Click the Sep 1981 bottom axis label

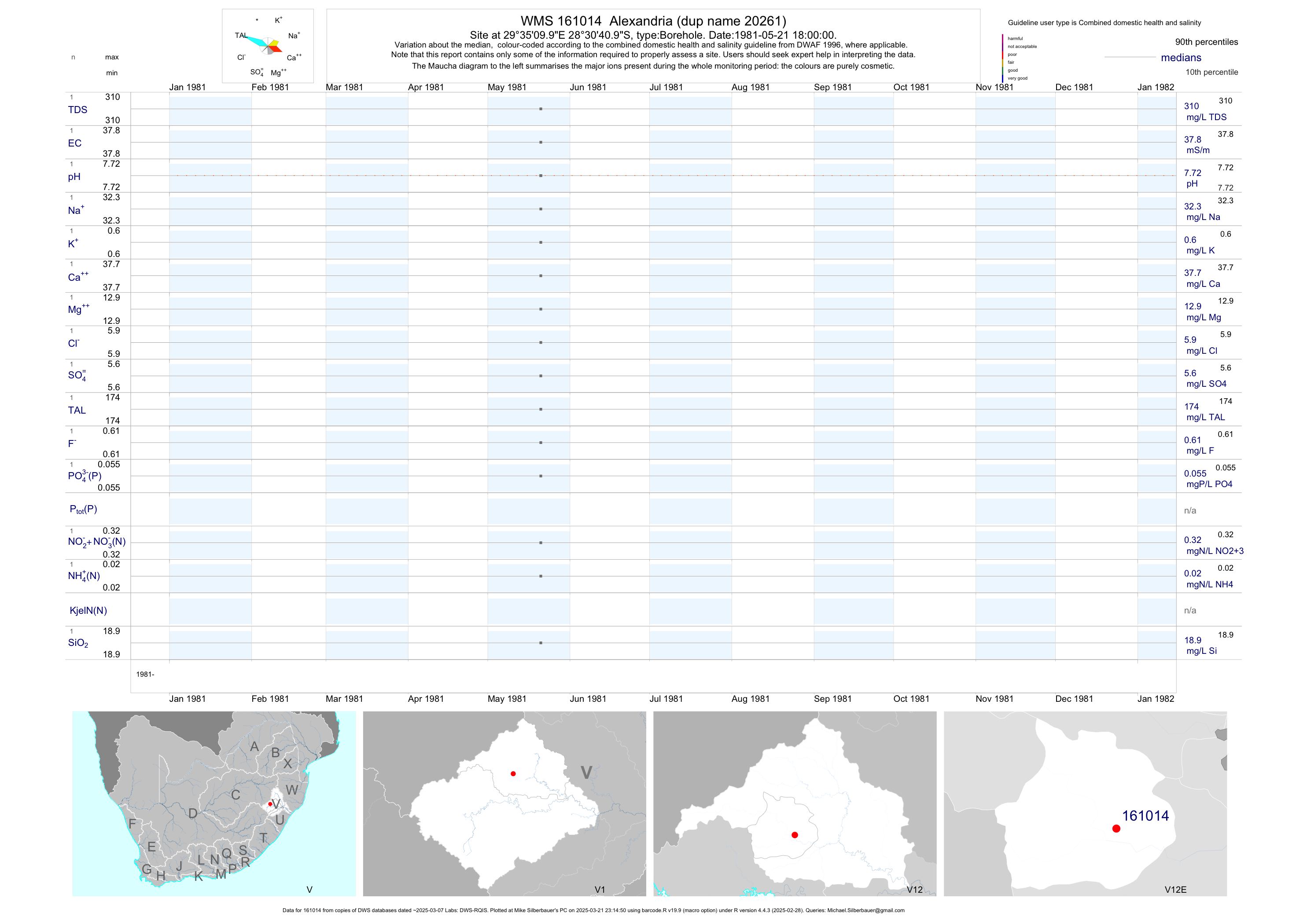832,699
